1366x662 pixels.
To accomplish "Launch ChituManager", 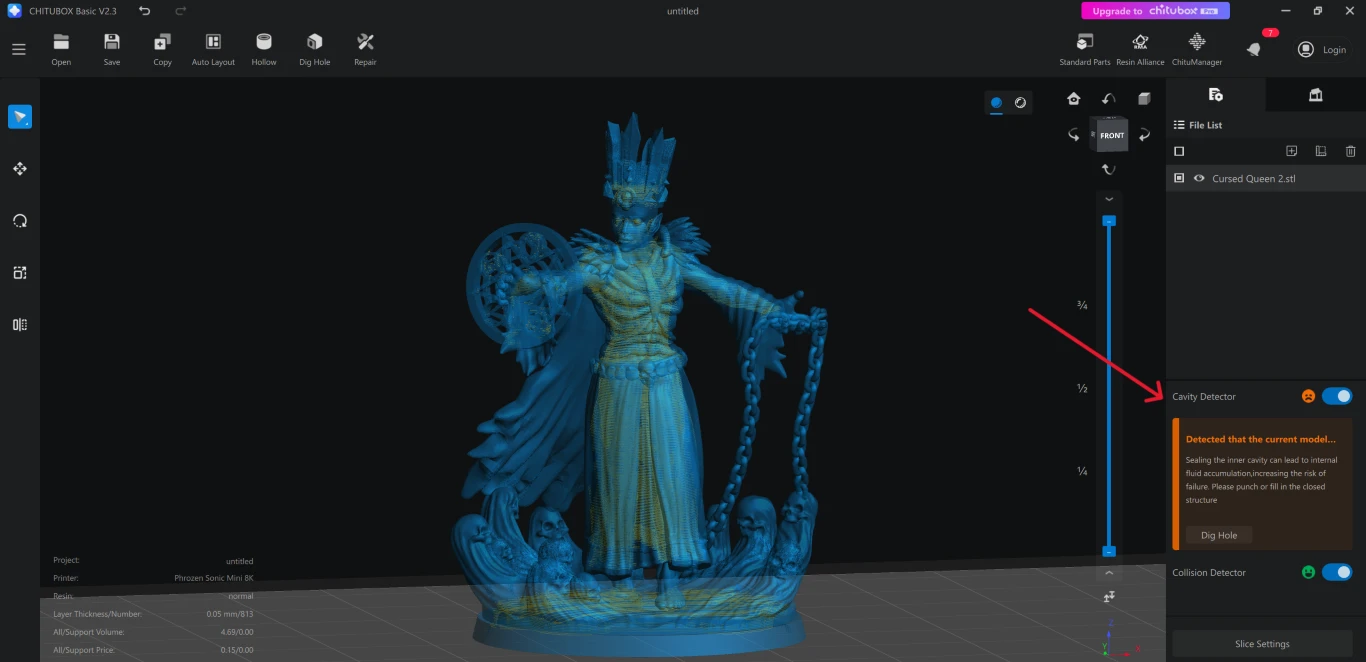I will (x=1197, y=49).
